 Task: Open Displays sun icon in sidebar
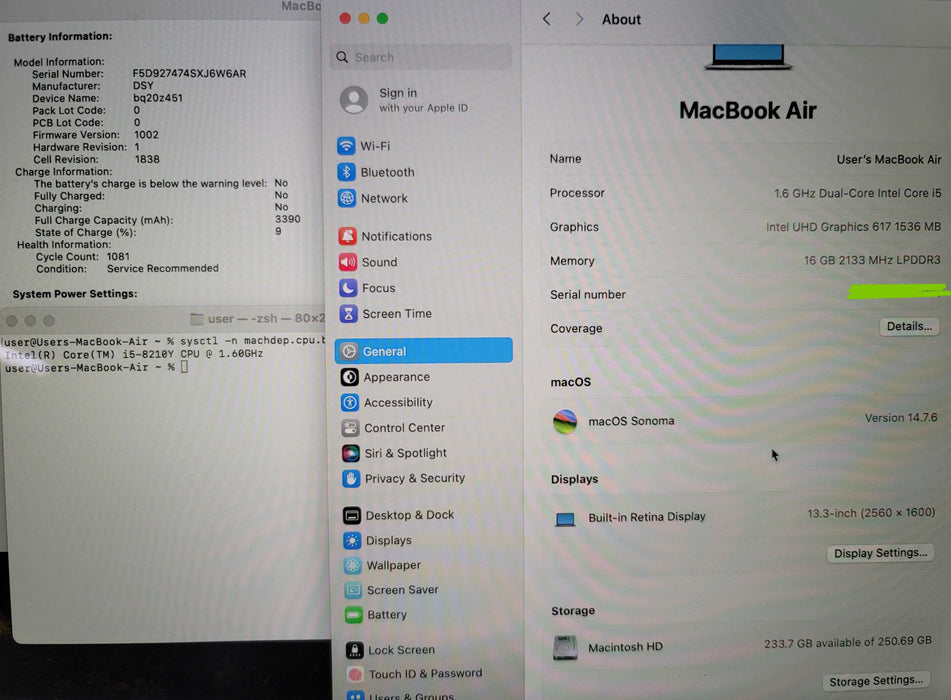click(352, 540)
